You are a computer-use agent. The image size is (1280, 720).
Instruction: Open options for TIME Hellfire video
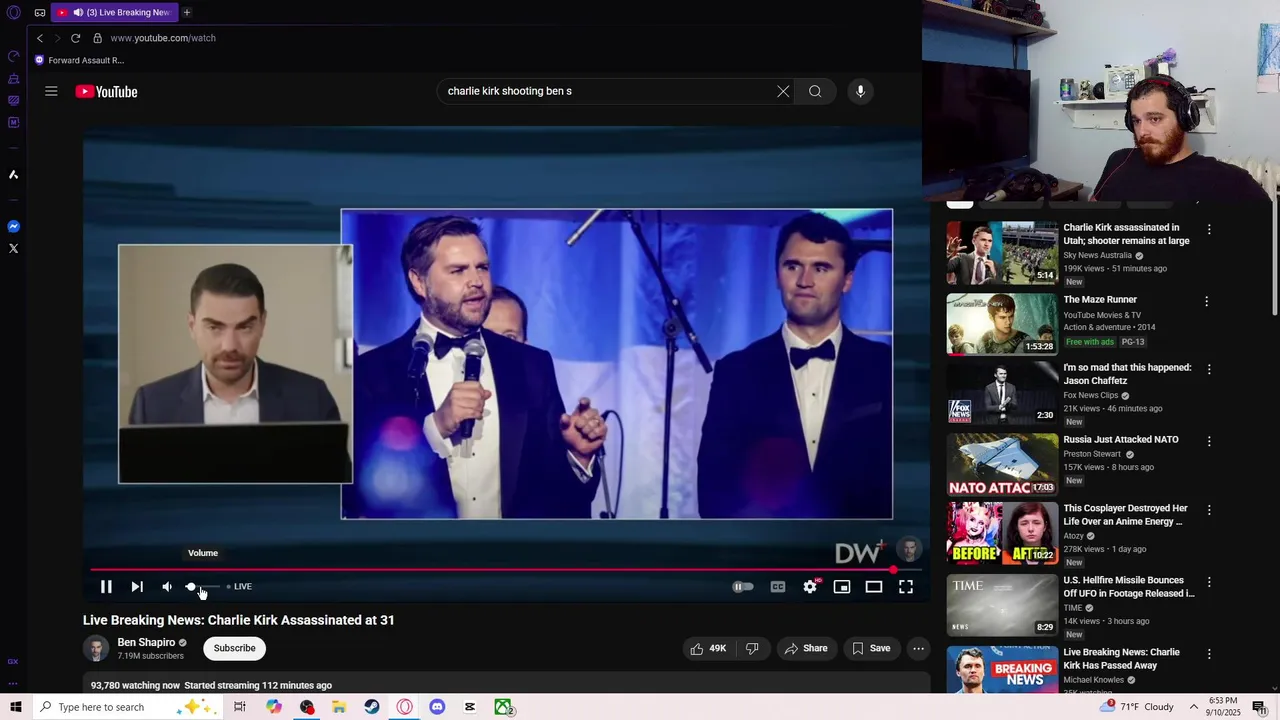pyautogui.click(x=1209, y=582)
